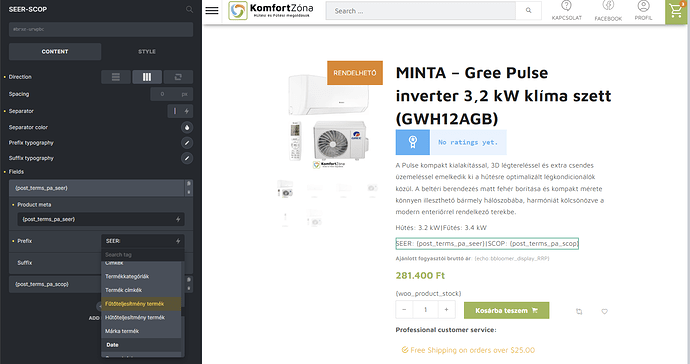Duplicate the {post_terms_pa_scop} field
The width and height of the screenshot is (690, 364).
189,280
